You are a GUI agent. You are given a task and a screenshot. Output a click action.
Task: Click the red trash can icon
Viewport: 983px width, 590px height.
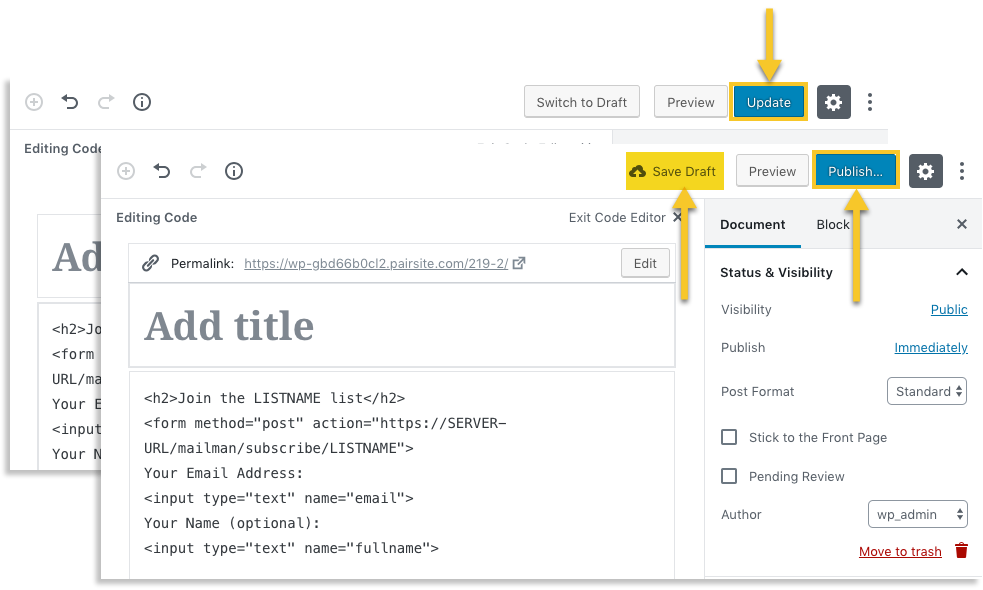[x=961, y=551]
